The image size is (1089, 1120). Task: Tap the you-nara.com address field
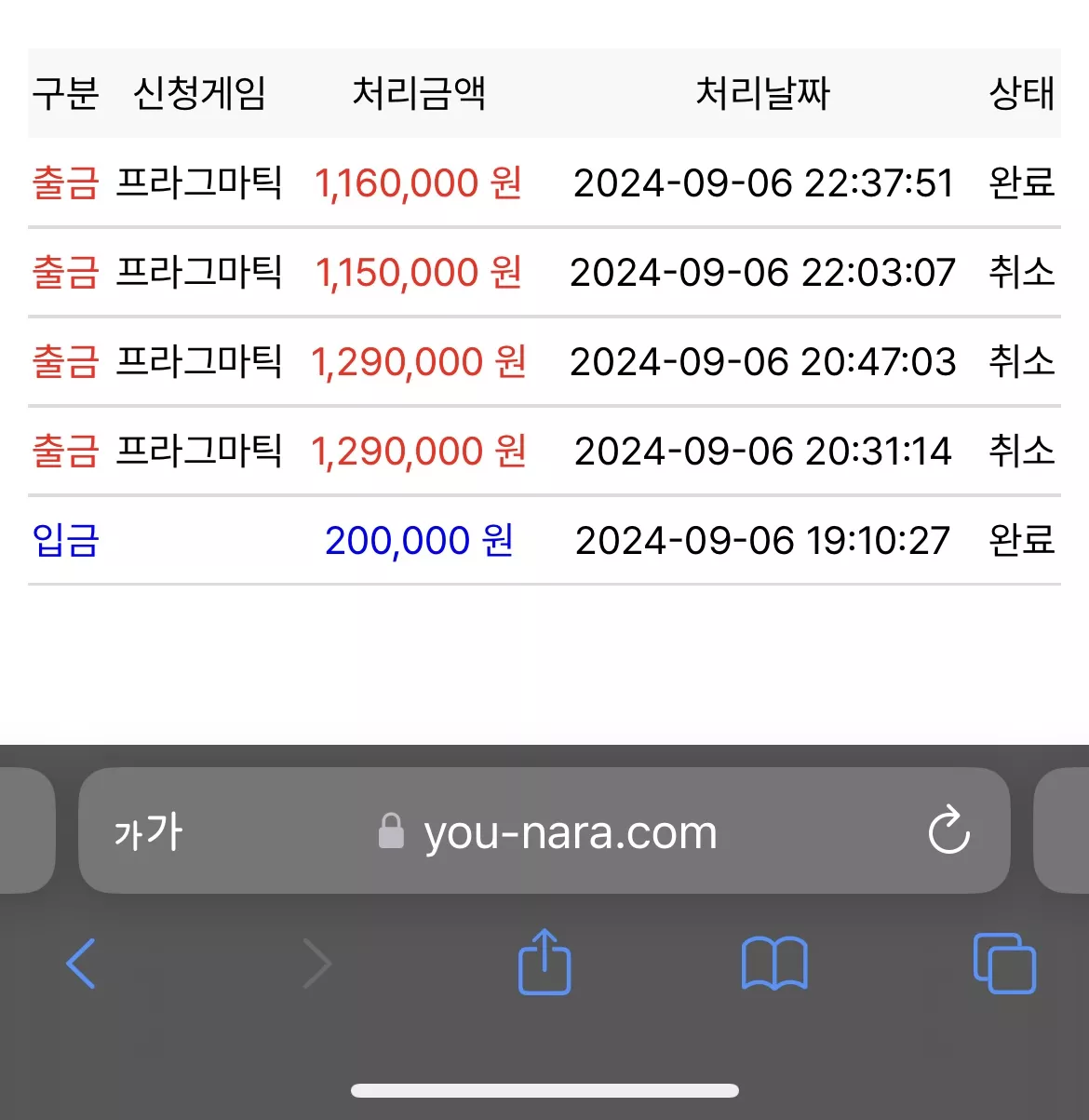[544, 830]
